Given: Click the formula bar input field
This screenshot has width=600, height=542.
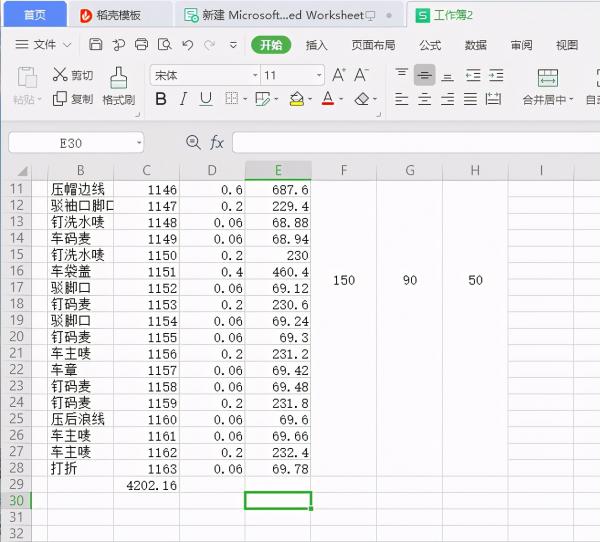Looking at the screenshot, I should pyautogui.click(x=416, y=143).
